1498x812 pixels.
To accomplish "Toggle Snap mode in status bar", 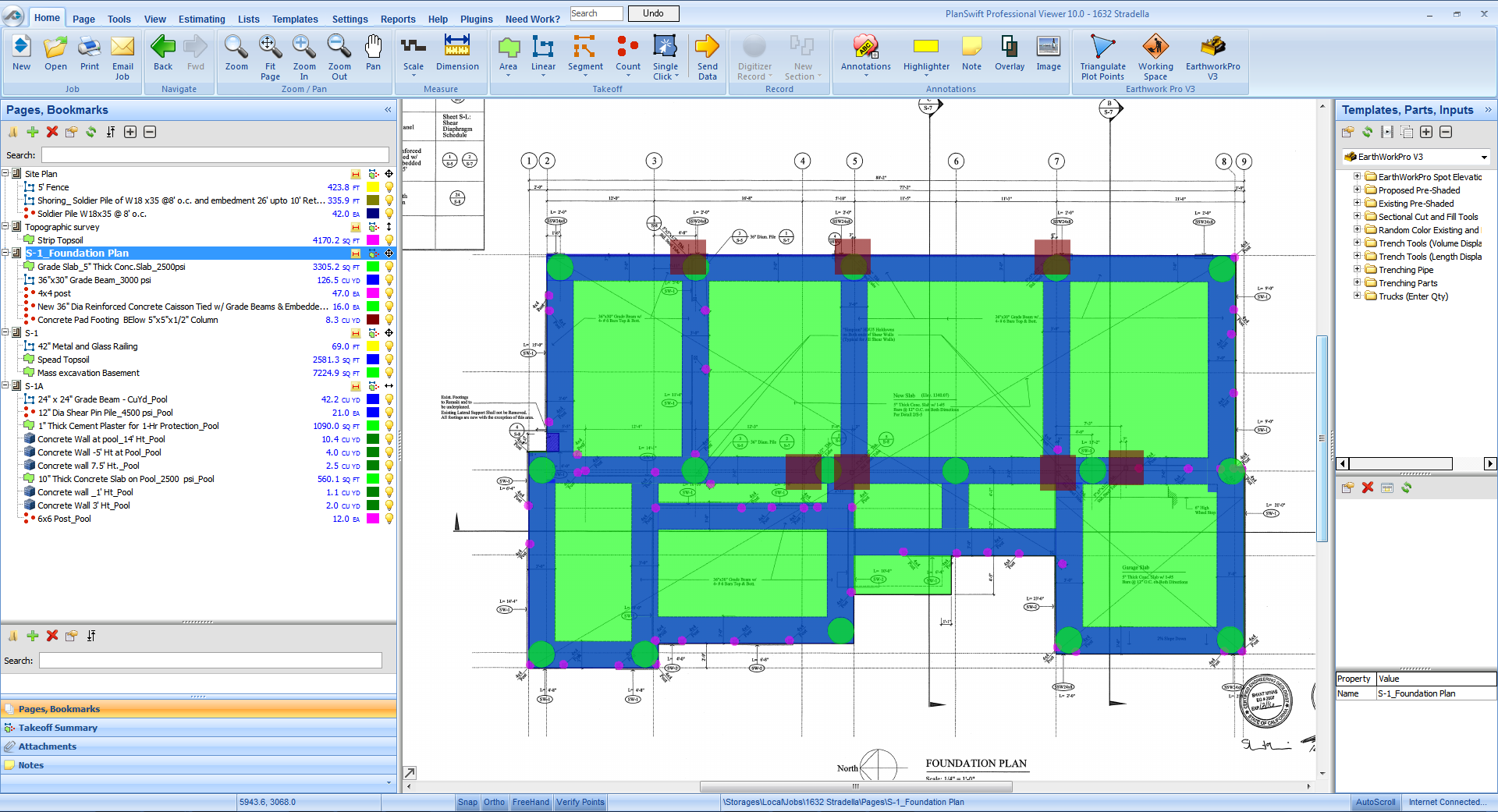I will point(467,802).
